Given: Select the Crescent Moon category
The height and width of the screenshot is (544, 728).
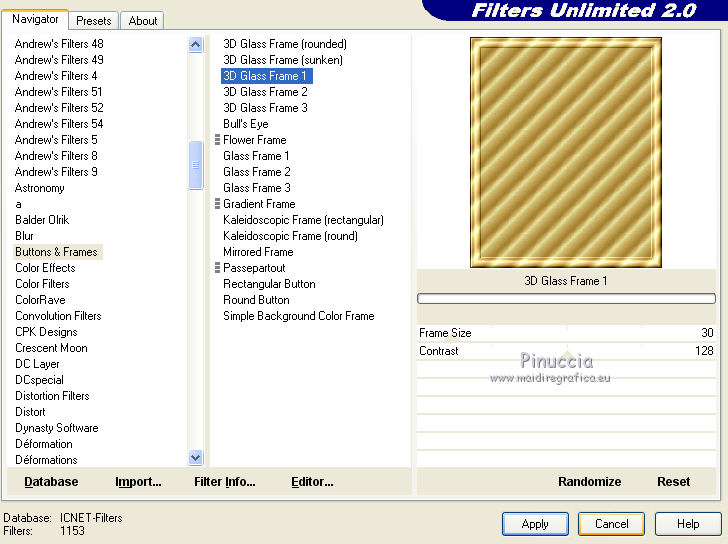Looking at the screenshot, I should click(x=51, y=348).
